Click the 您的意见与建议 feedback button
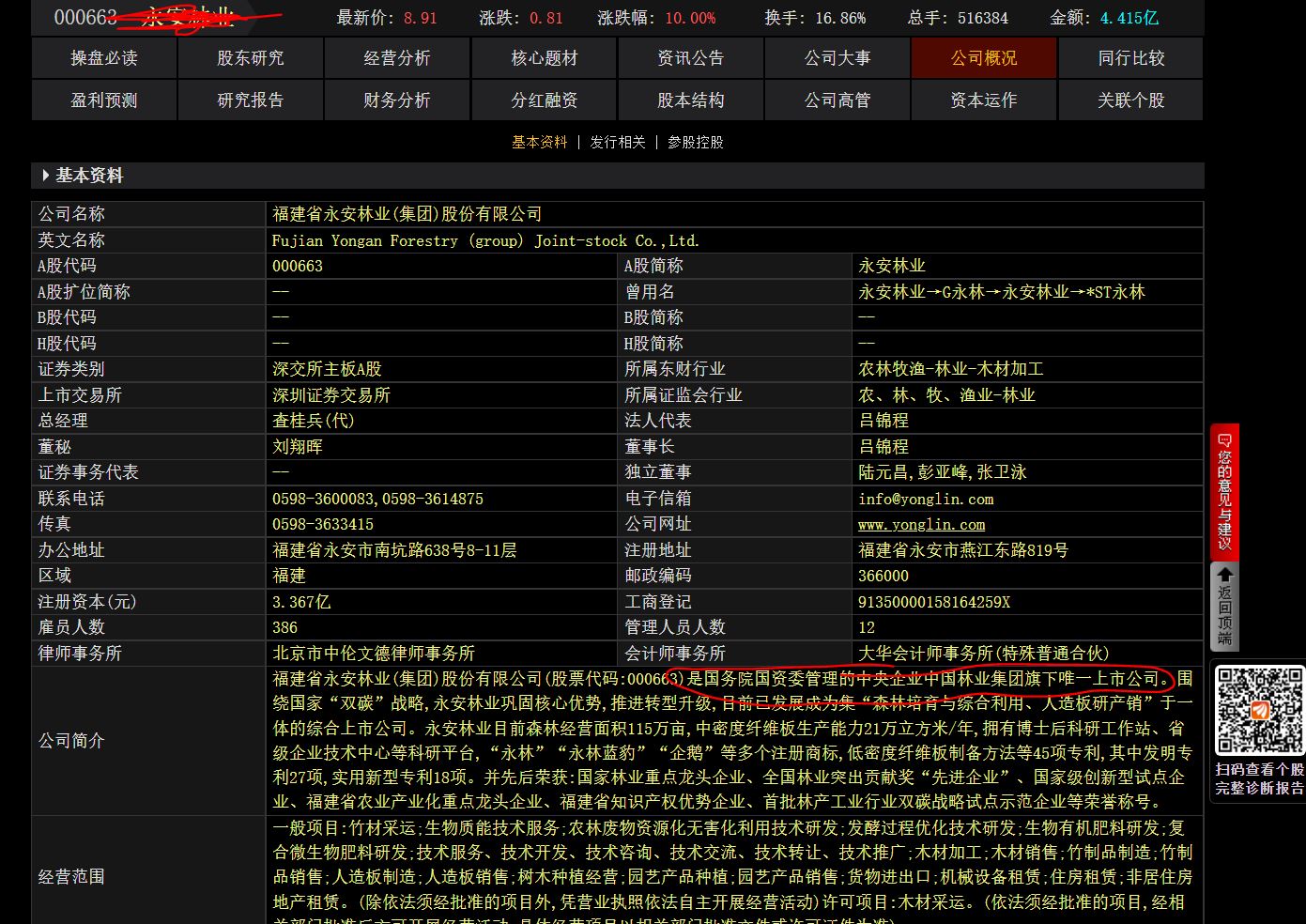This screenshot has width=1306, height=924. click(1224, 492)
